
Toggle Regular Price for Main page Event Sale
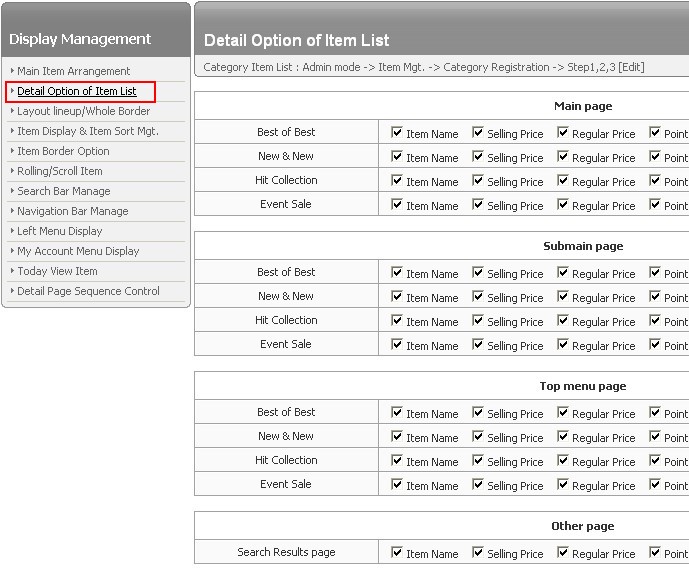563,204
